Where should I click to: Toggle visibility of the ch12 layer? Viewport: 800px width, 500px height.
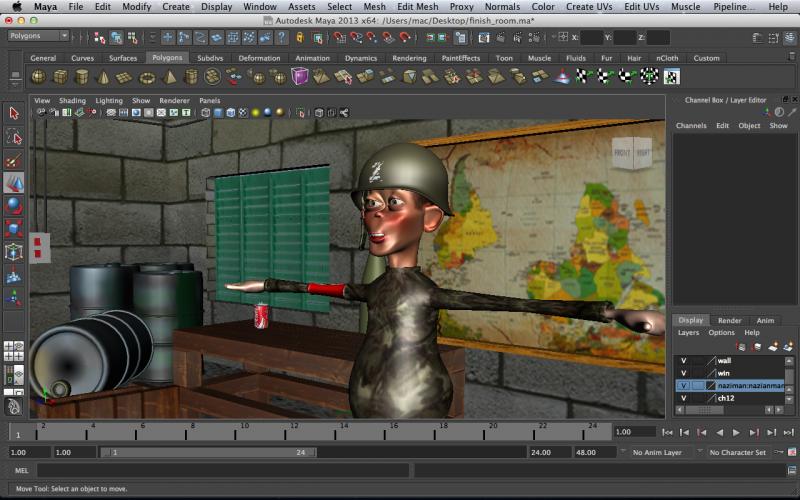pyautogui.click(x=684, y=398)
